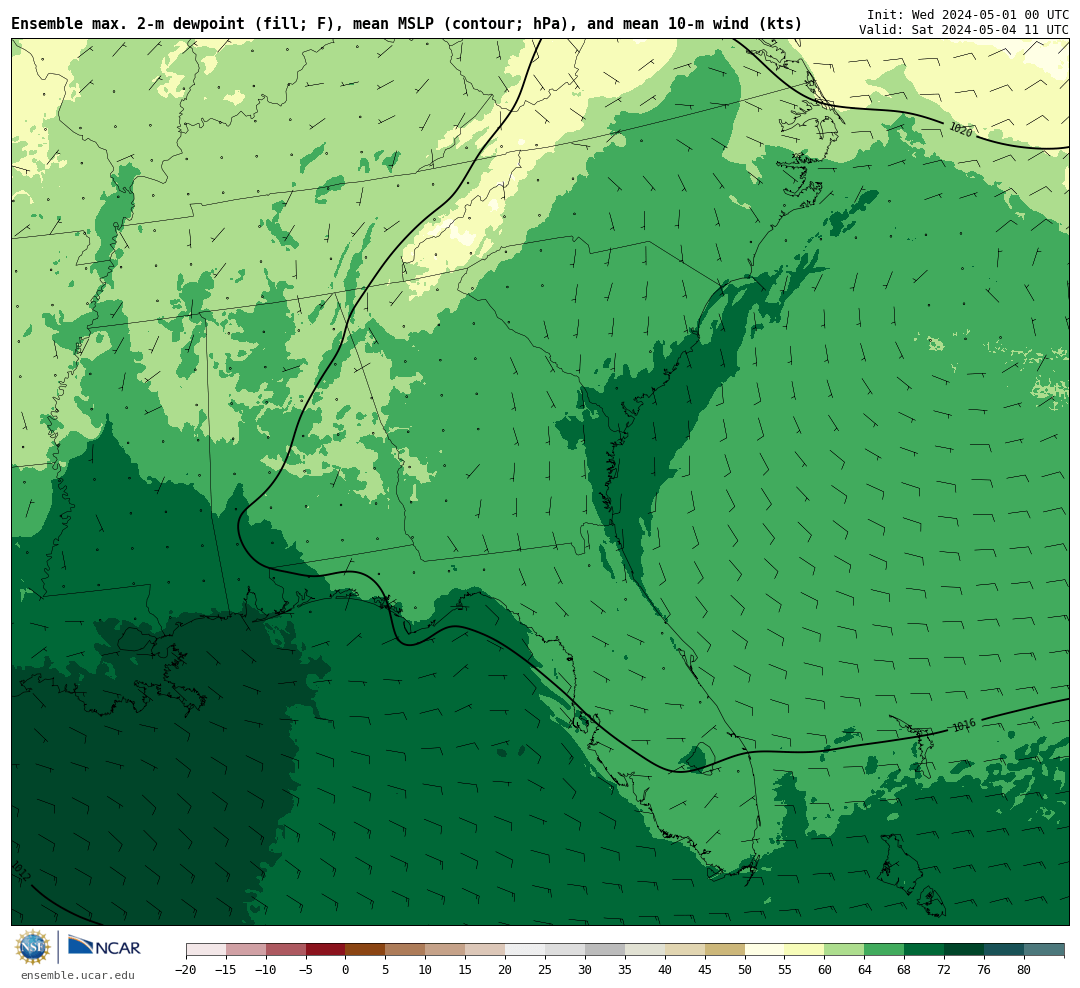Click the 64 to 68 green swatch

(885, 950)
